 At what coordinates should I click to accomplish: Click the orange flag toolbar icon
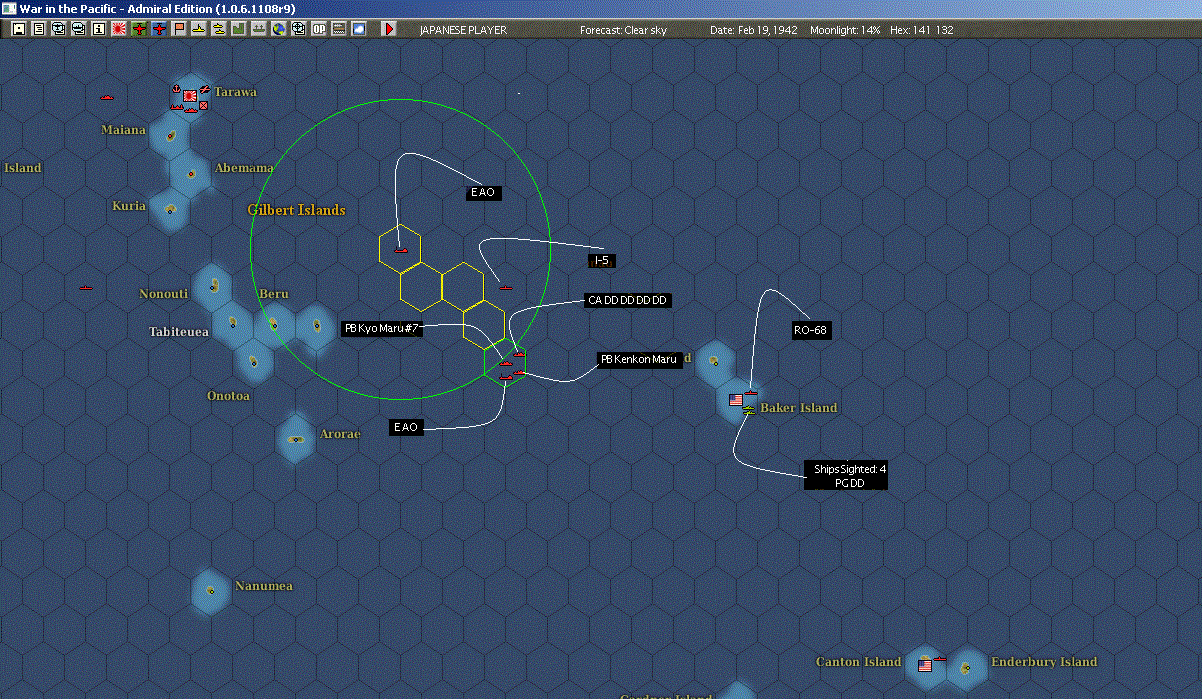(179, 29)
